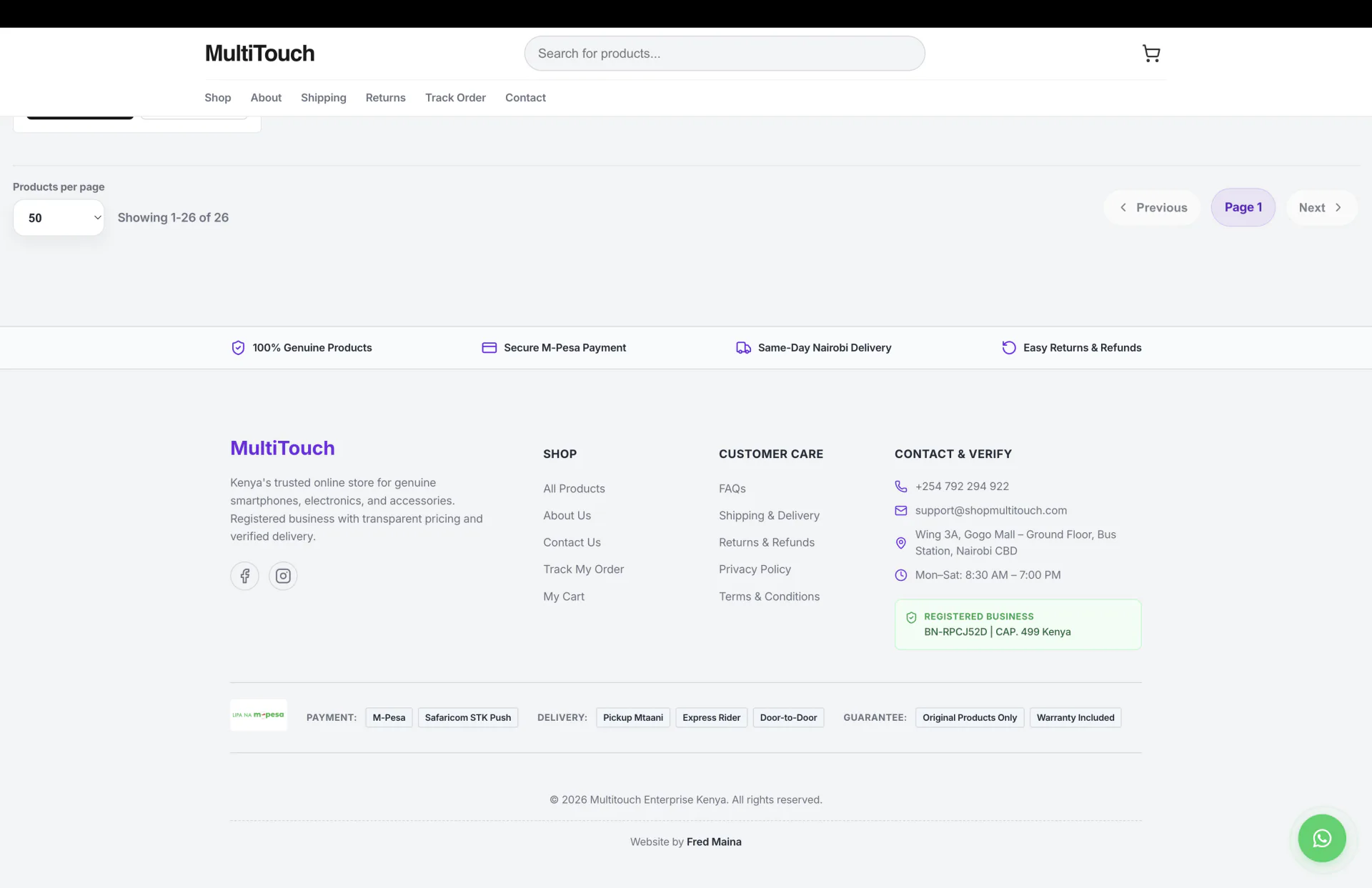
Task: Open the All Products footer link
Action: coord(574,489)
